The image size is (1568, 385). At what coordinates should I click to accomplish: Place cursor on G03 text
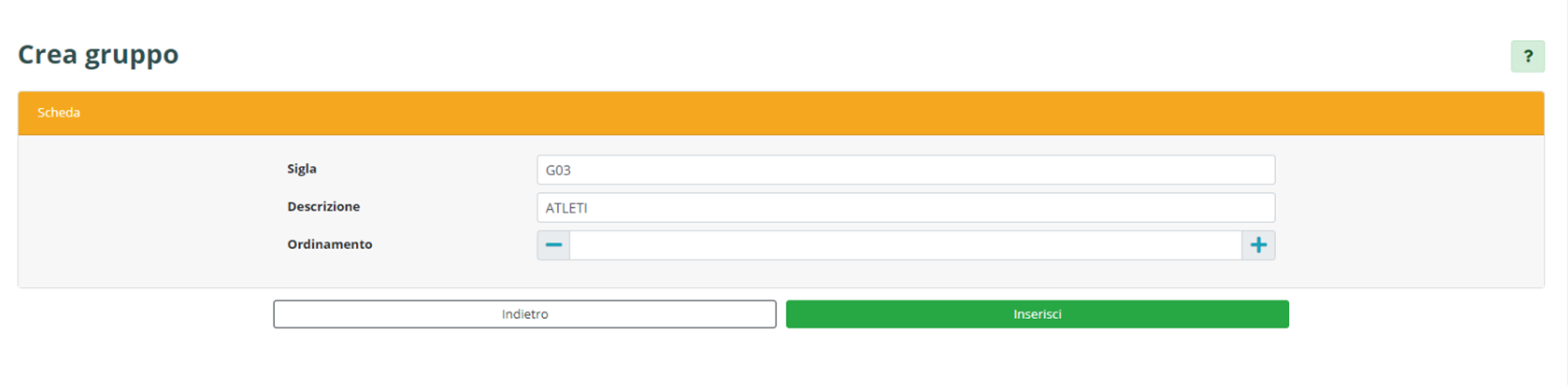point(558,170)
